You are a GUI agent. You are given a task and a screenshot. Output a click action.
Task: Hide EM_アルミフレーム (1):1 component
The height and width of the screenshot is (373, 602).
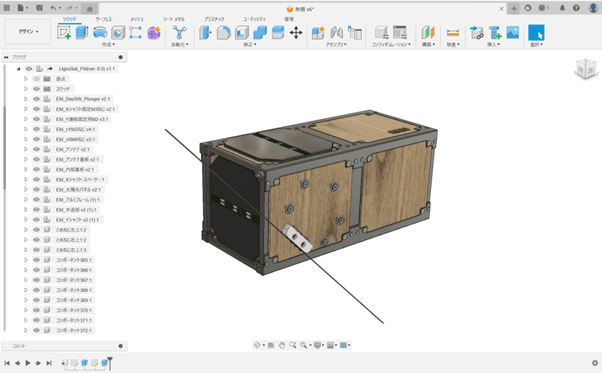pos(36,200)
